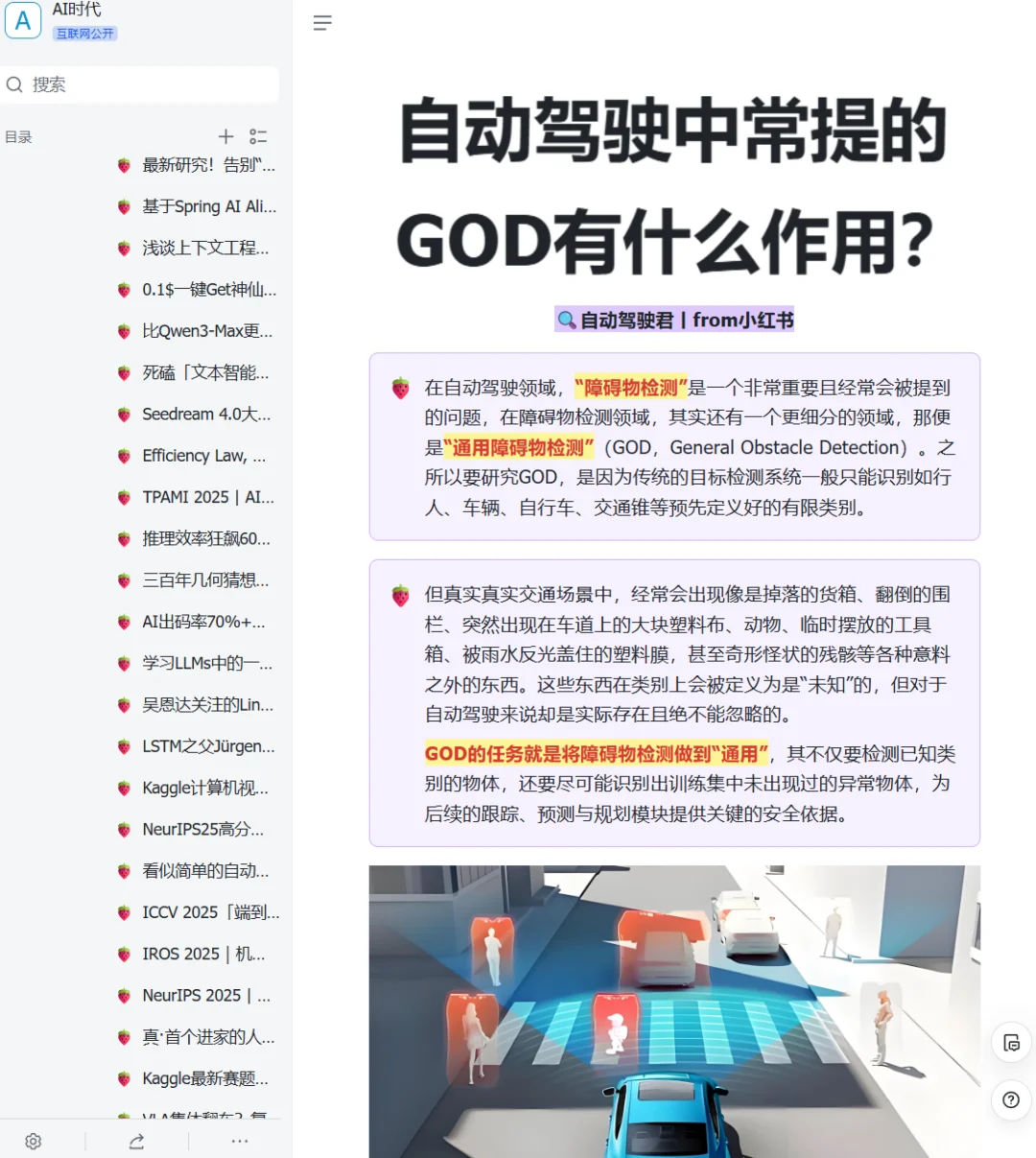Open the 'TPAMI 2025 | AI' document in sidebar
The width and height of the screenshot is (1036, 1158).
click(201, 497)
